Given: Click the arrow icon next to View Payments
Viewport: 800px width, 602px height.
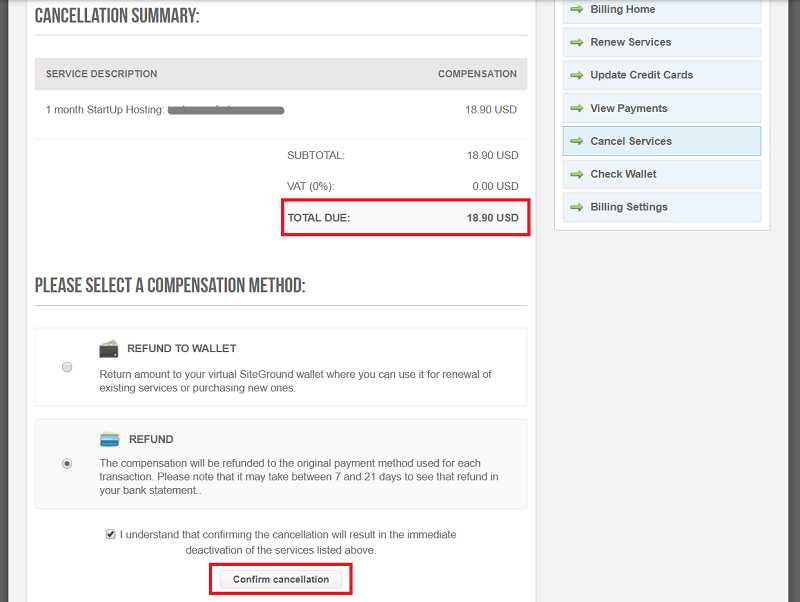Looking at the screenshot, I should tap(576, 108).
